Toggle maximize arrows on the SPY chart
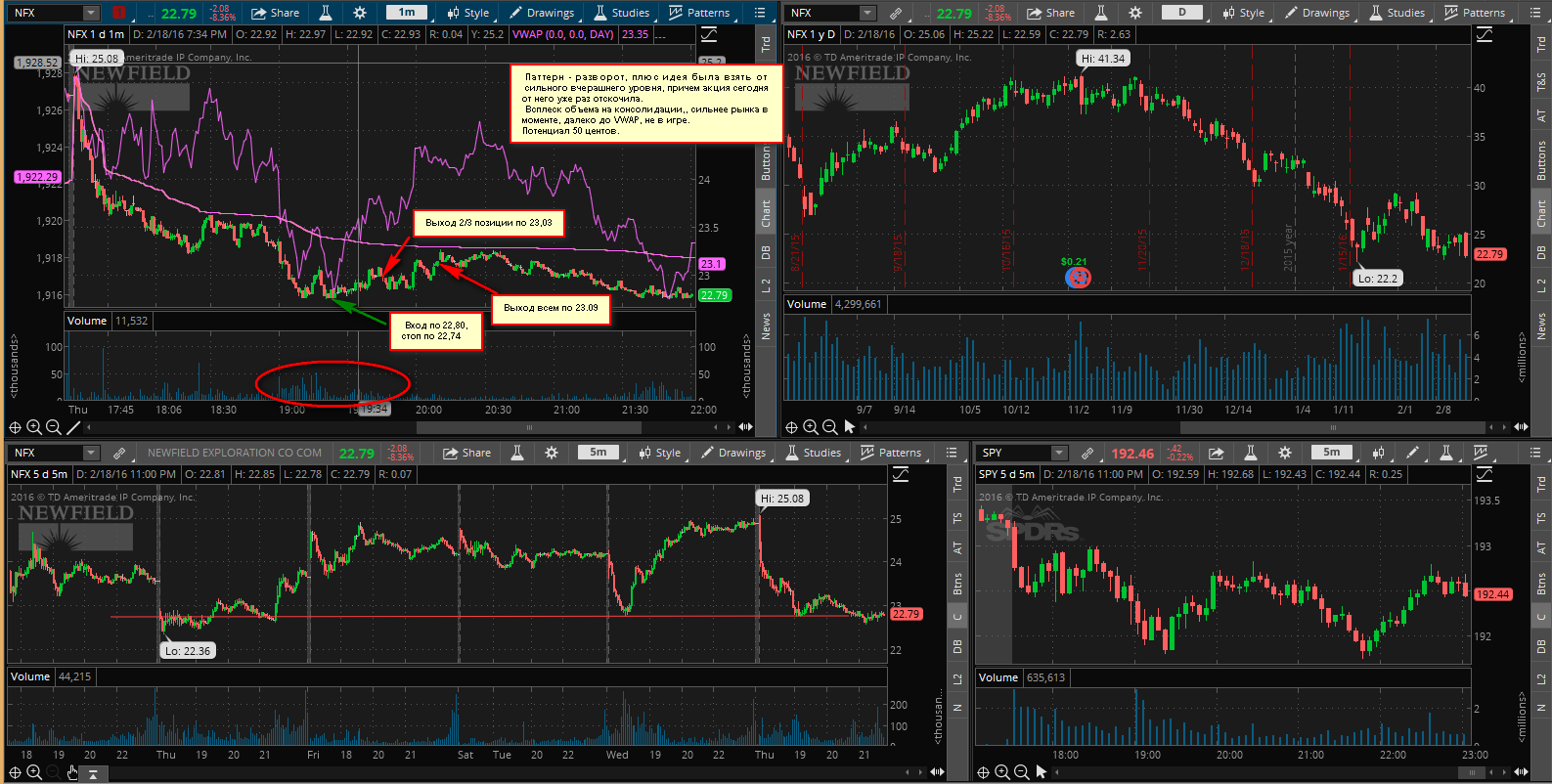 (x=1522, y=772)
